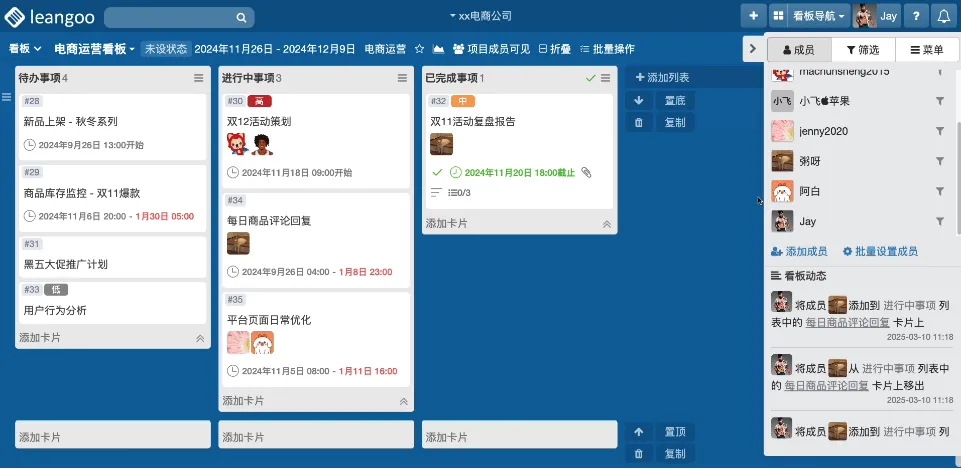Click the 置底 button
Screen dimensions: 961x469
(675, 101)
